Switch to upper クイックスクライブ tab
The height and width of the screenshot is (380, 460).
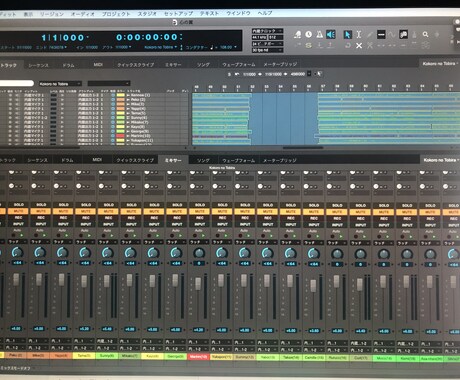pos(135,65)
